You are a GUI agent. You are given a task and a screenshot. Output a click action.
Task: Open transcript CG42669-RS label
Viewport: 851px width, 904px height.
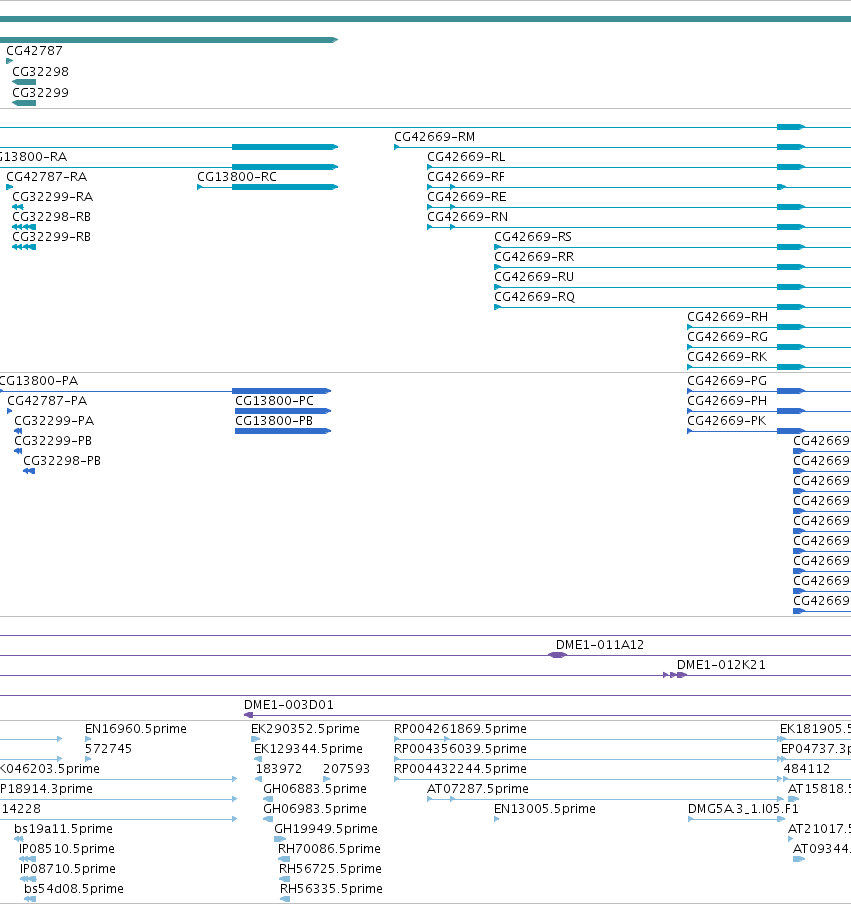click(533, 236)
